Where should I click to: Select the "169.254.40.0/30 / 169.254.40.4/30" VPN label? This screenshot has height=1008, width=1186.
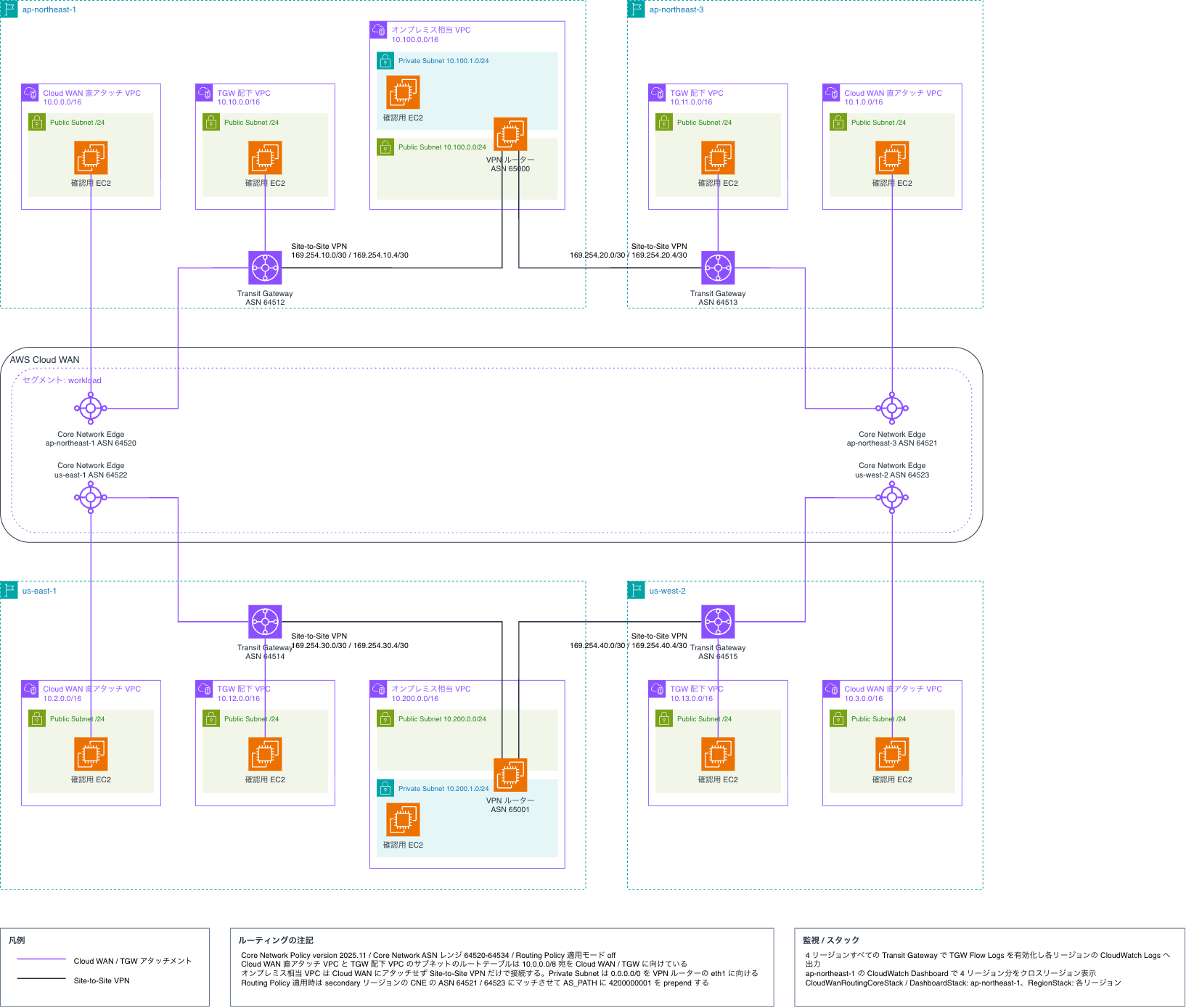tap(629, 645)
